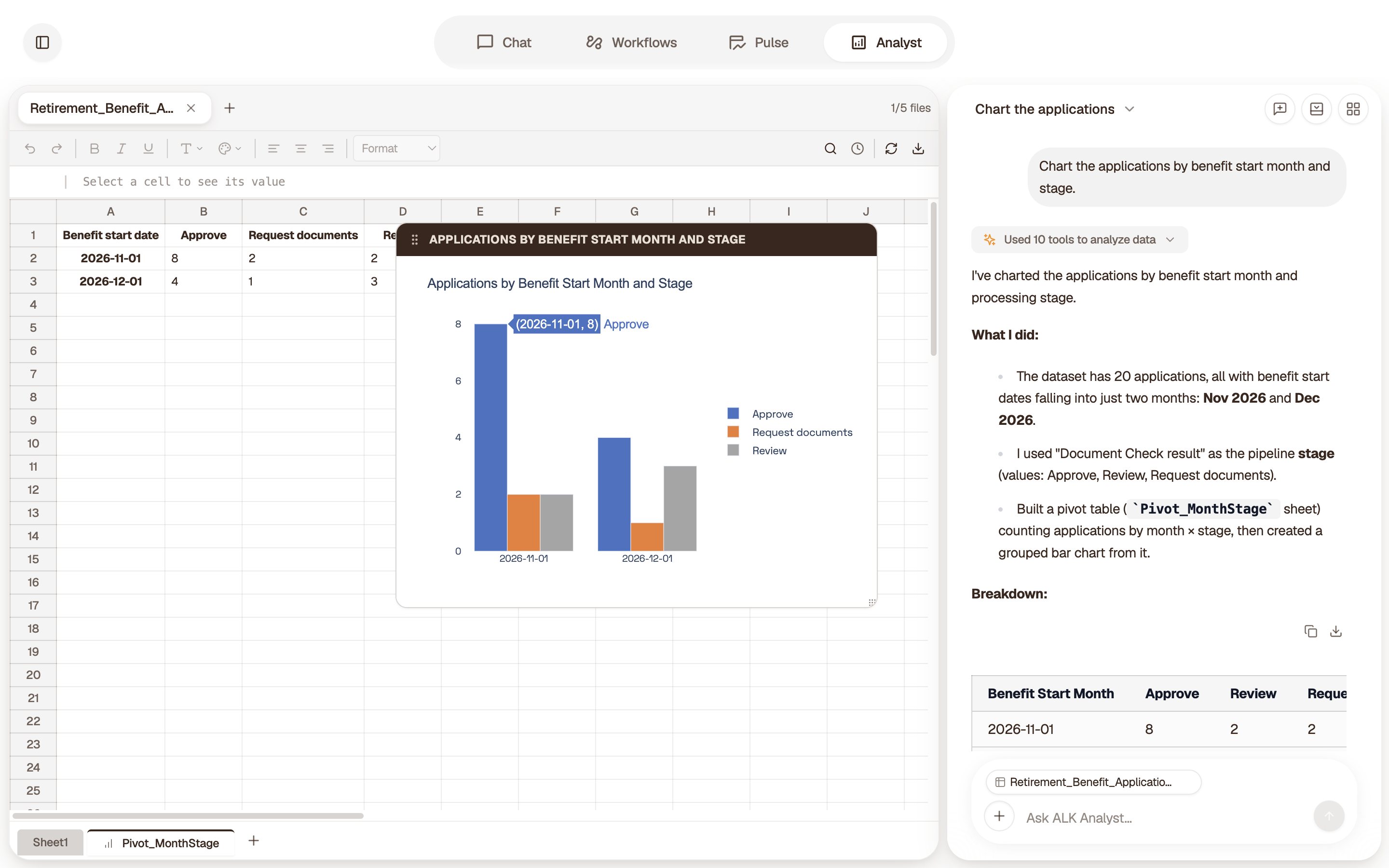Click the Approve legend color swatch
The width and height of the screenshot is (1389, 868).
pos(733,413)
